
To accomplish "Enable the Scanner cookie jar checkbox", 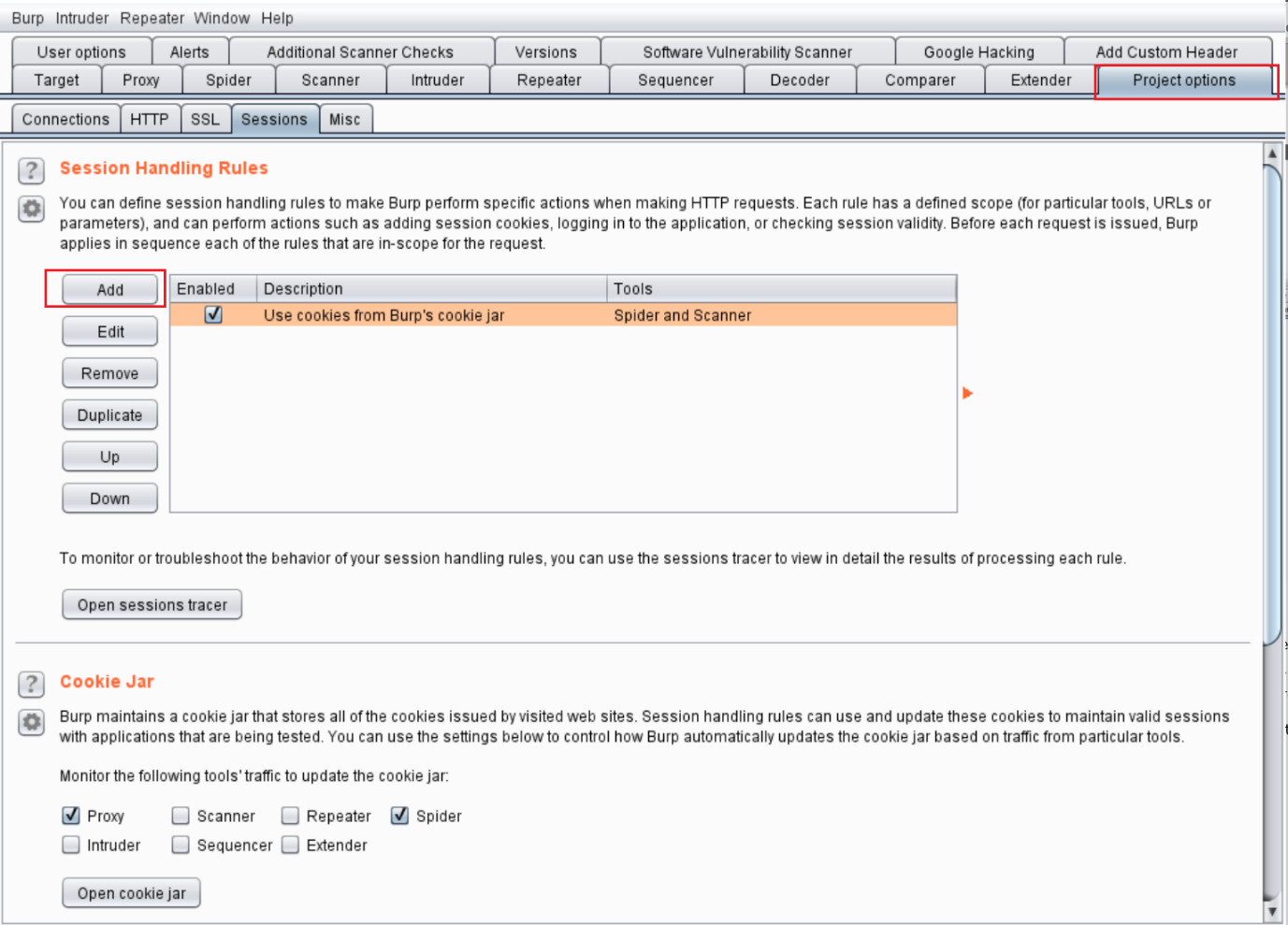I will click(181, 816).
